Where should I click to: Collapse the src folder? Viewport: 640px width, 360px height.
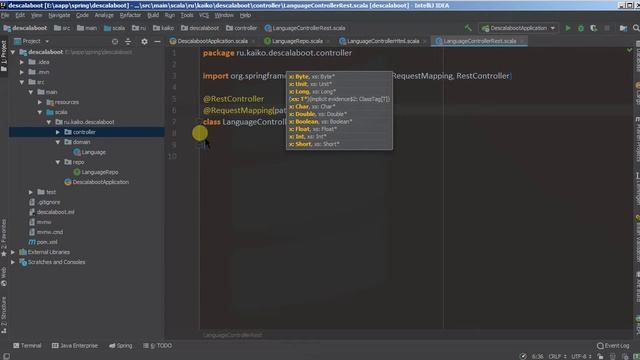coord(22,82)
